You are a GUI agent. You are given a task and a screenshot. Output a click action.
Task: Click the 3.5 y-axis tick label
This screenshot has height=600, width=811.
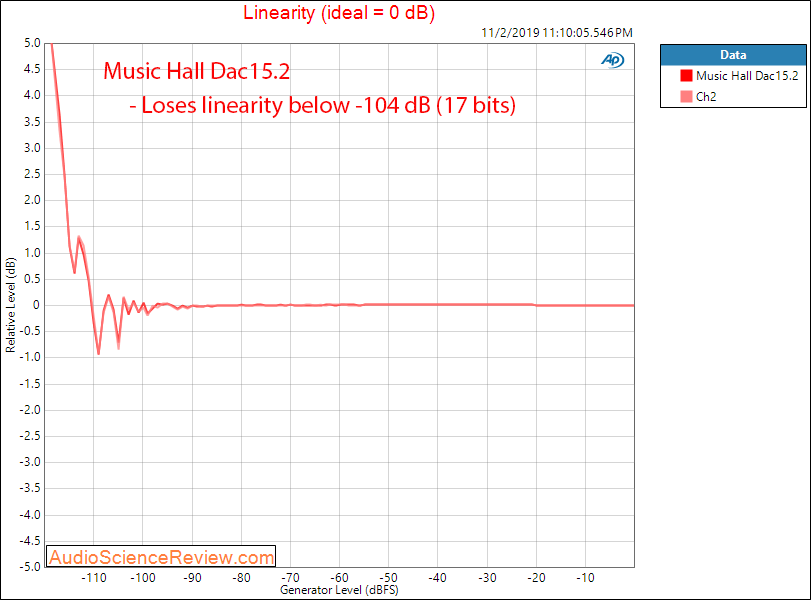32,122
